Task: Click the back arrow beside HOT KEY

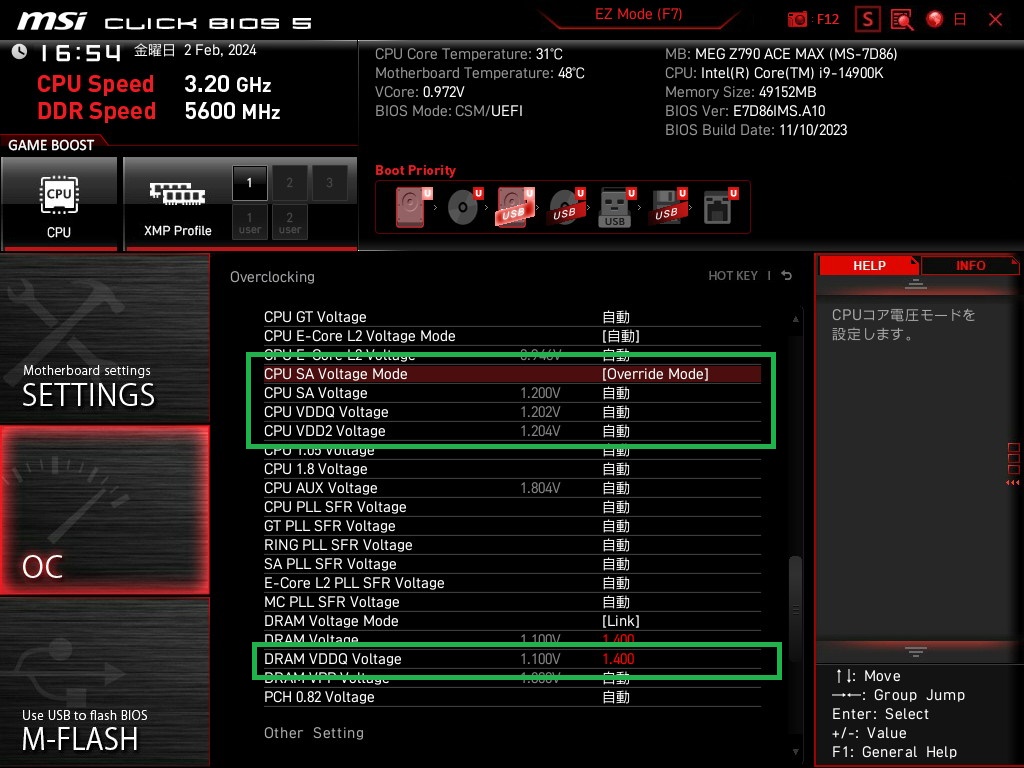Action: click(787, 276)
